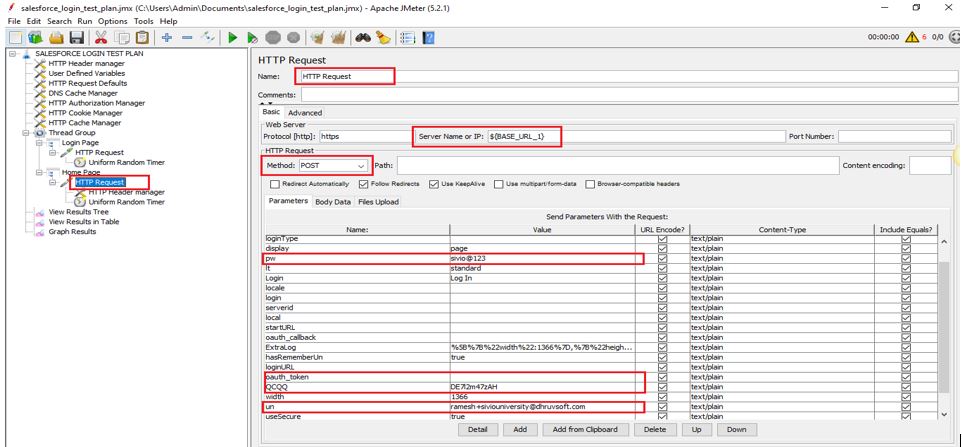Click Start no pauses icon

252,38
